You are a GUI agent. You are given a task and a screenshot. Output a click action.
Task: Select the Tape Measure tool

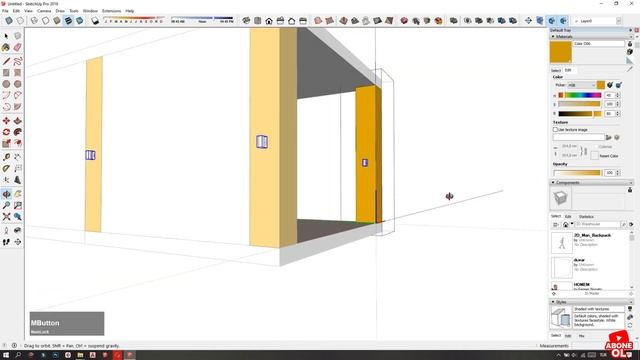coord(6,157)
